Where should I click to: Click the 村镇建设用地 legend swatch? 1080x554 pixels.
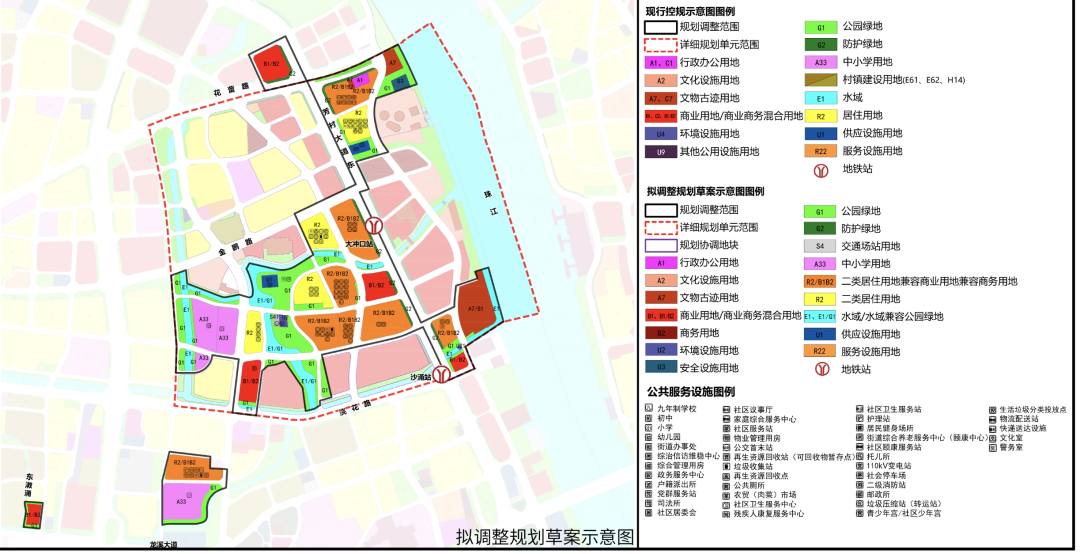click(x=820, y=79)
